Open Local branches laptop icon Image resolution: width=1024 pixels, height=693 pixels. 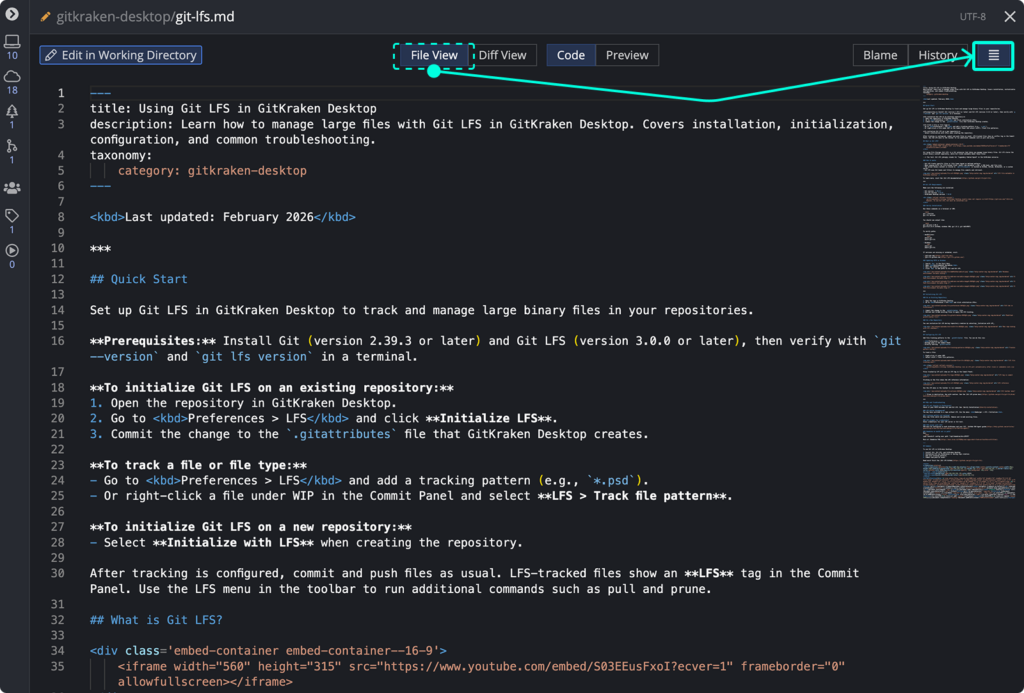[12, 42]
